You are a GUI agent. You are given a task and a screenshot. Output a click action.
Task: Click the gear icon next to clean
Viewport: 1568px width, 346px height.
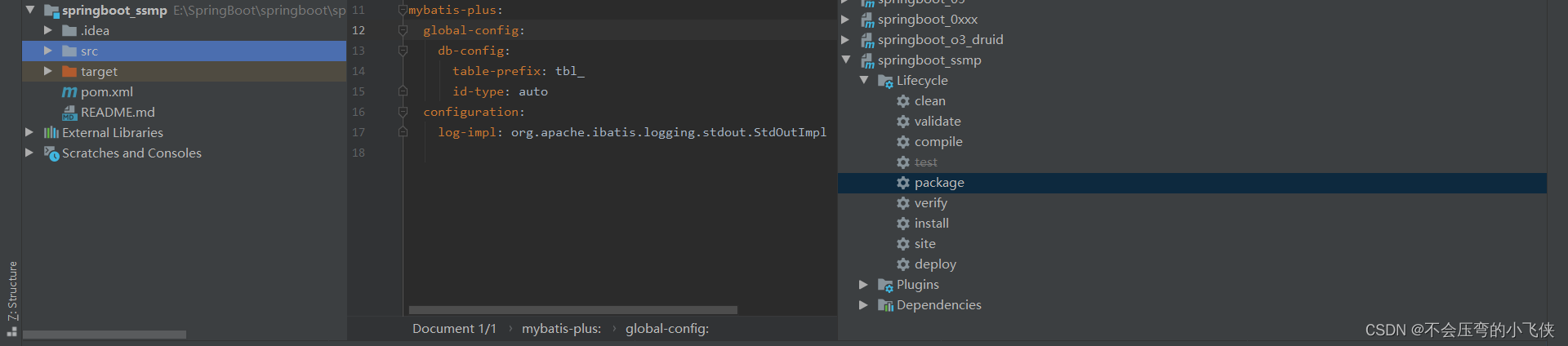(902, 101)
